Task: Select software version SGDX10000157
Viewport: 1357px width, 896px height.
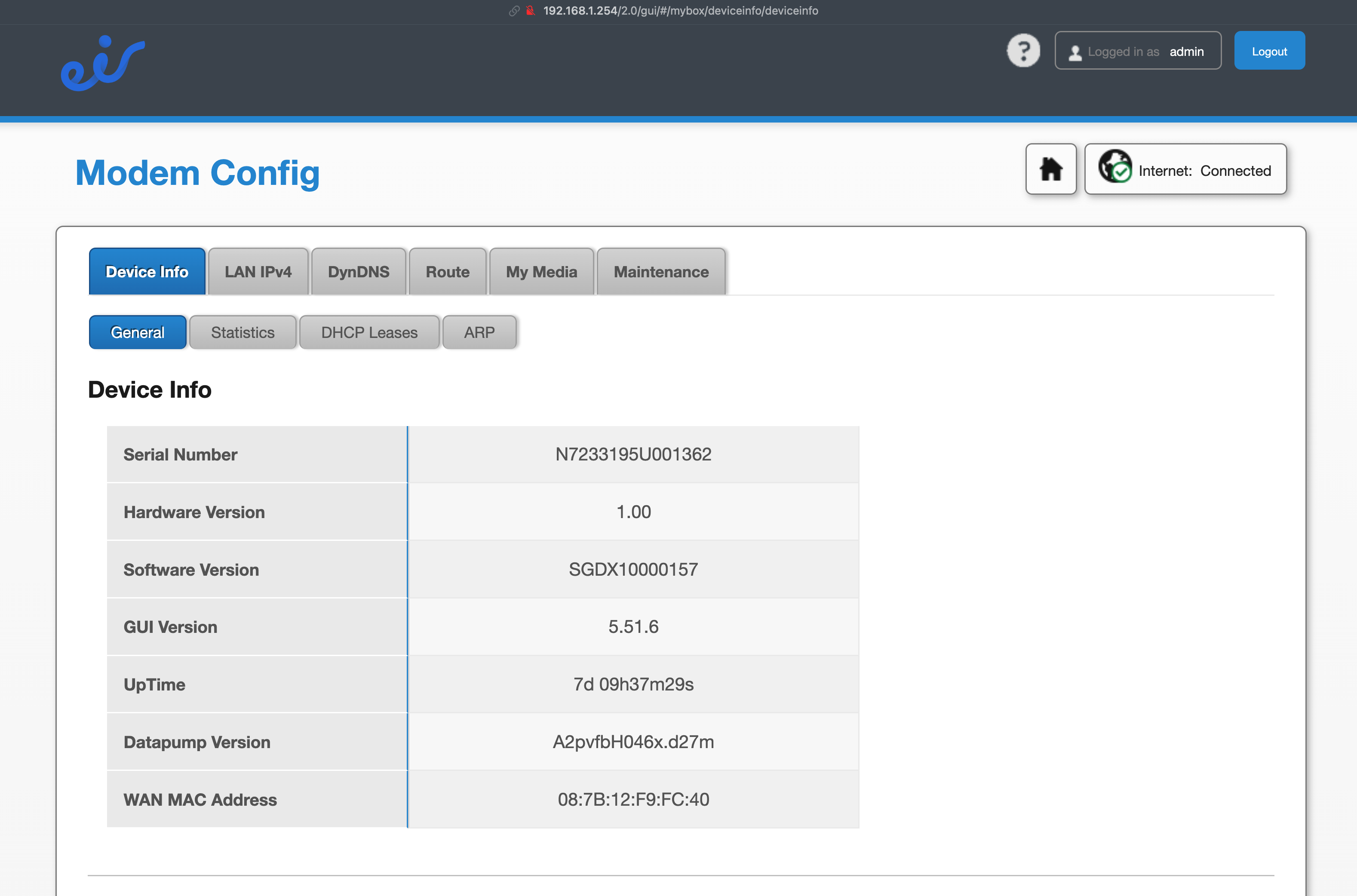Action: 634,570
